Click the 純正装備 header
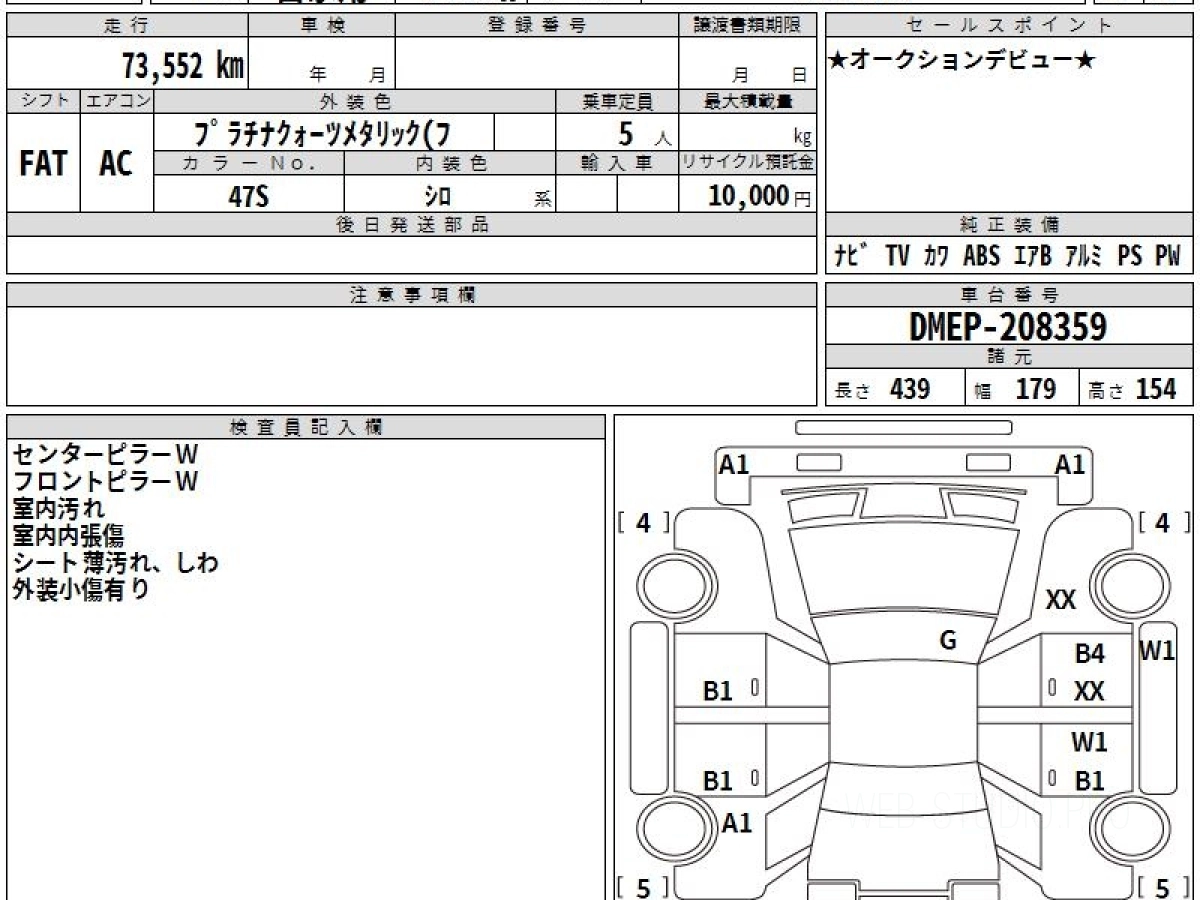Image resolution: width=1200 pixels, height=900 pixels. pos(1009,225)
